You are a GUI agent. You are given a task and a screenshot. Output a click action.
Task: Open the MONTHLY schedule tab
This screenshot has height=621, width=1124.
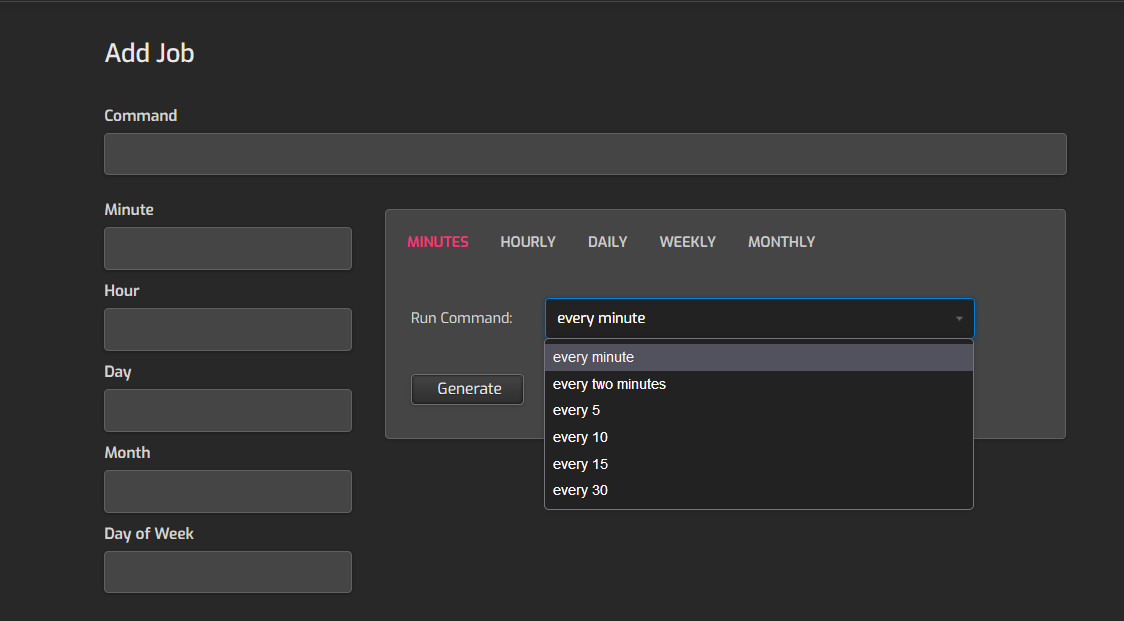[781, 242]
